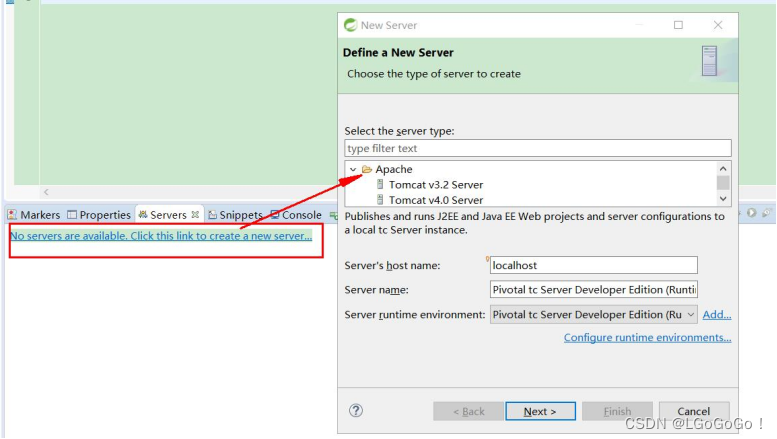Viewport: 777px width, 439px height.
Task: Click the Markers tab icon
Action: coord(12,215)
